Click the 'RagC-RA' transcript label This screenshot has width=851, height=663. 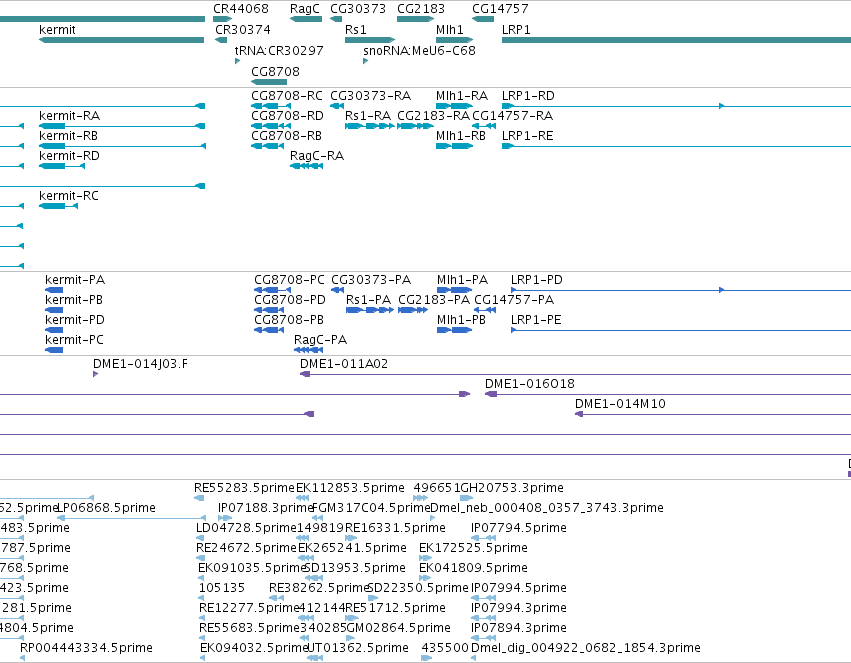click(x=317, y=156)
